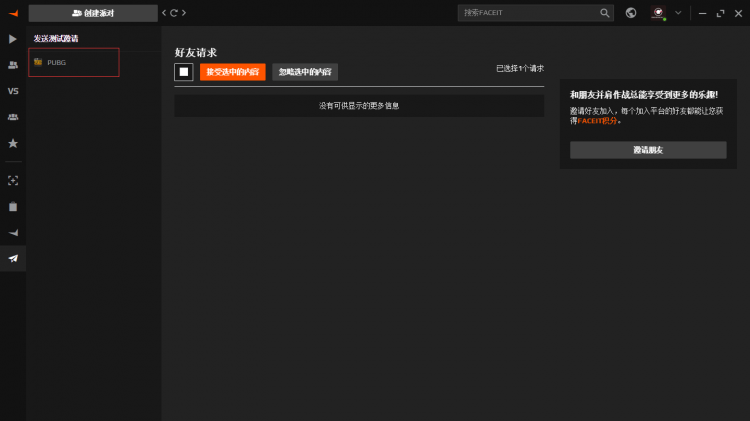Close the FACEIT window
750x421 pixels.
(x=738, y=13)
